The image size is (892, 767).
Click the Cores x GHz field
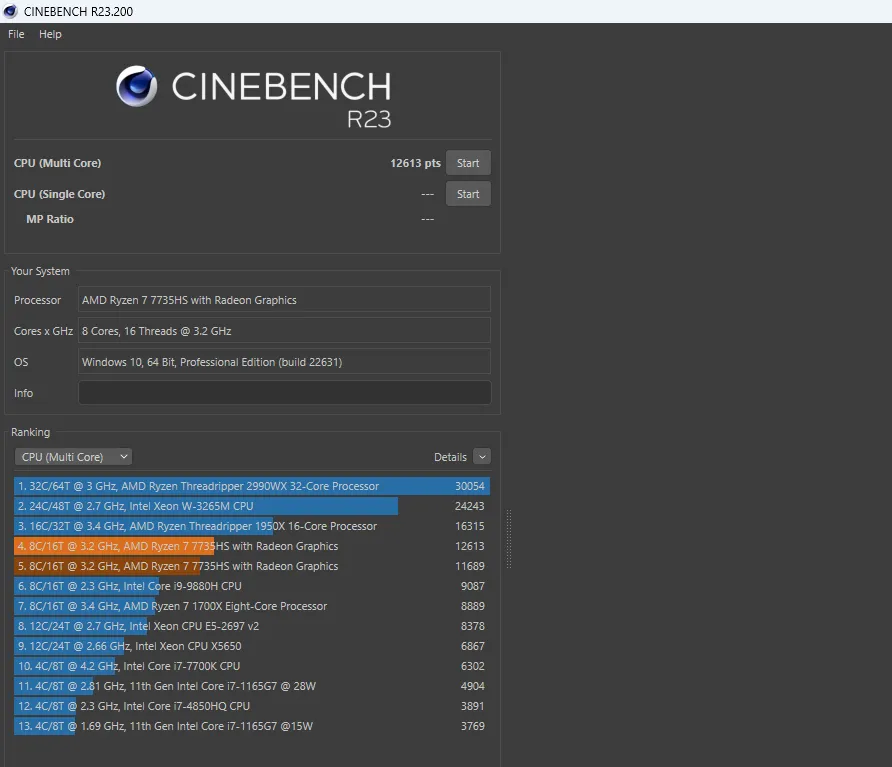284,331
